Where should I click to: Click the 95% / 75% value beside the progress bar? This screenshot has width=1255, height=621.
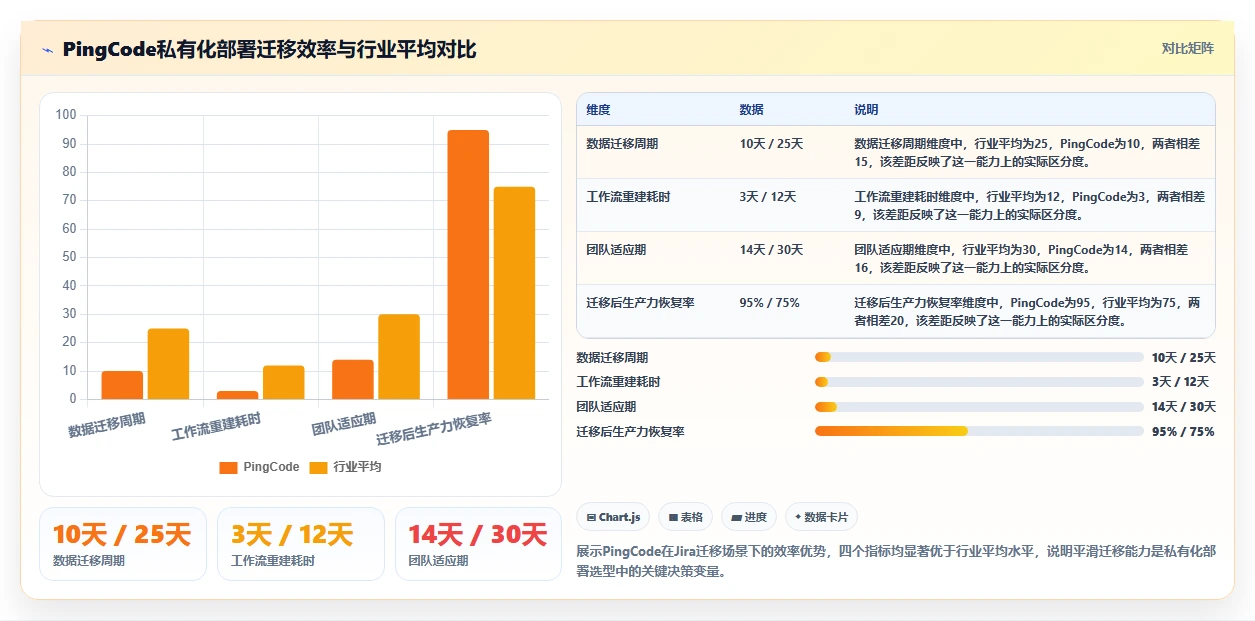(1183, 431)
